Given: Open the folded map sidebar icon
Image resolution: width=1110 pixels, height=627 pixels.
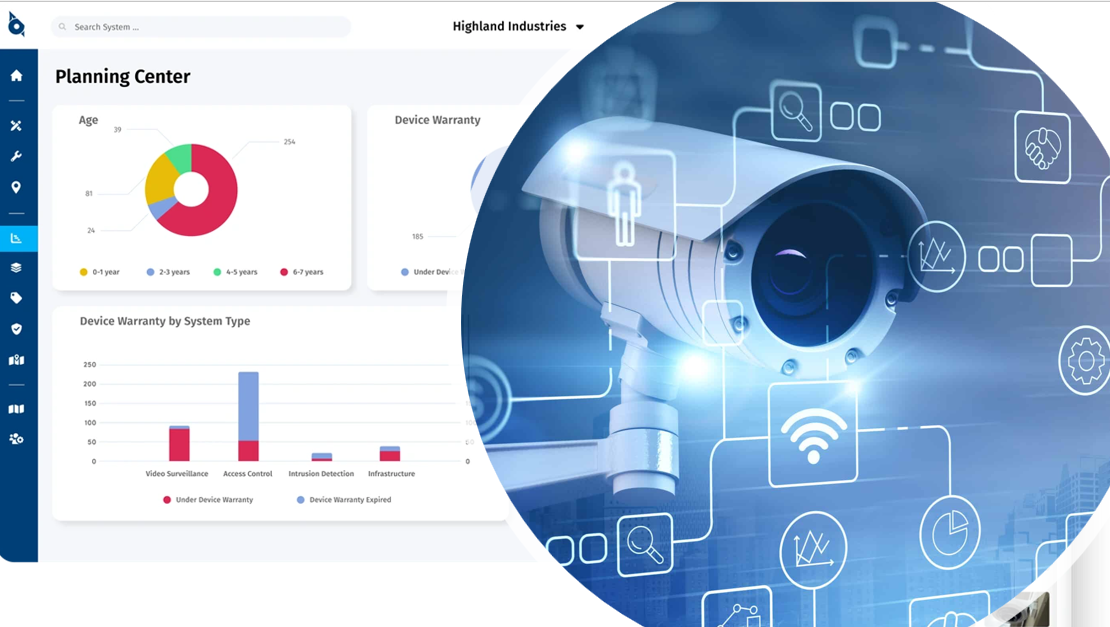Looking at the screenshot, I should (x=16, y=409).
